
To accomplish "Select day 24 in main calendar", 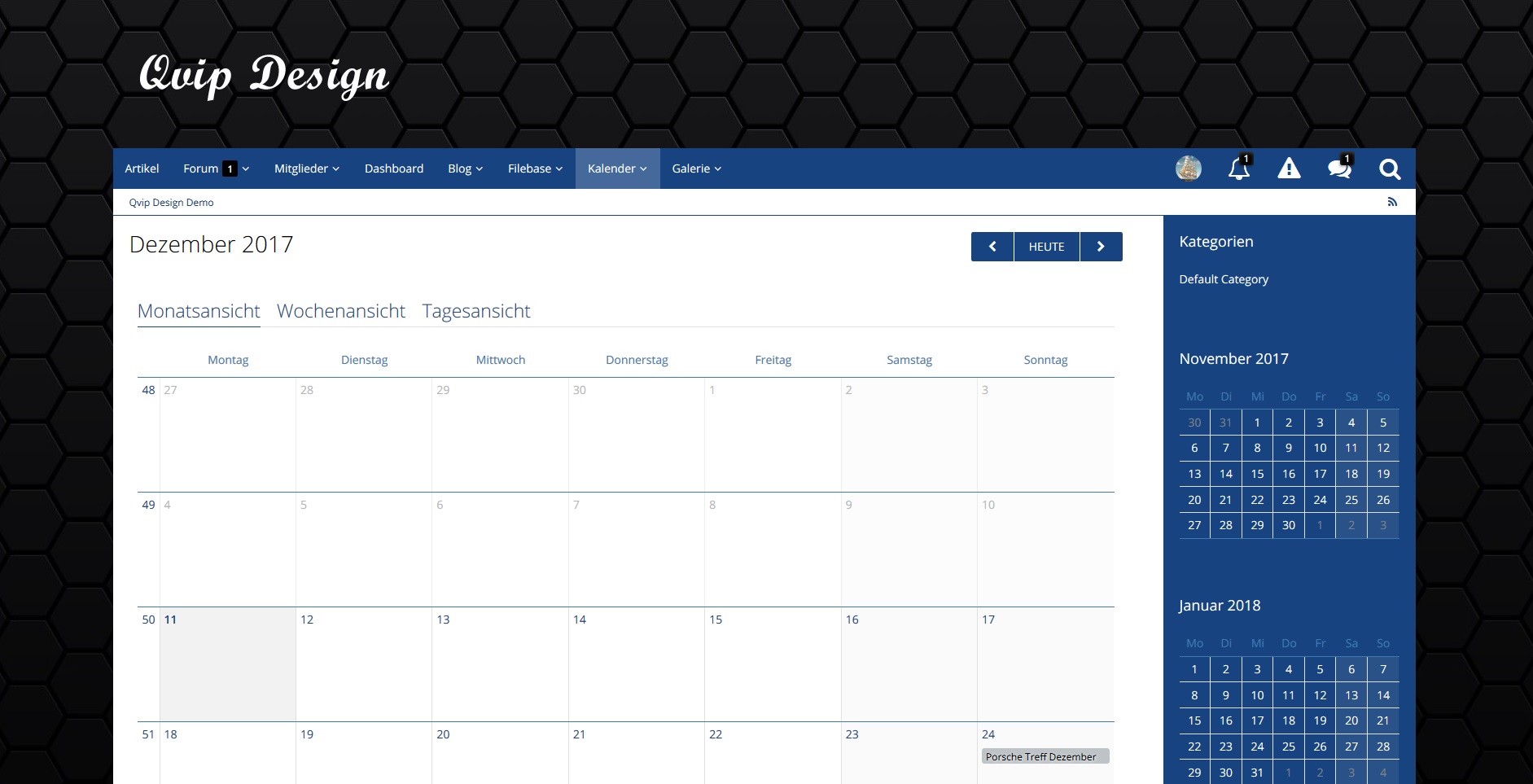I will [988, 734].
